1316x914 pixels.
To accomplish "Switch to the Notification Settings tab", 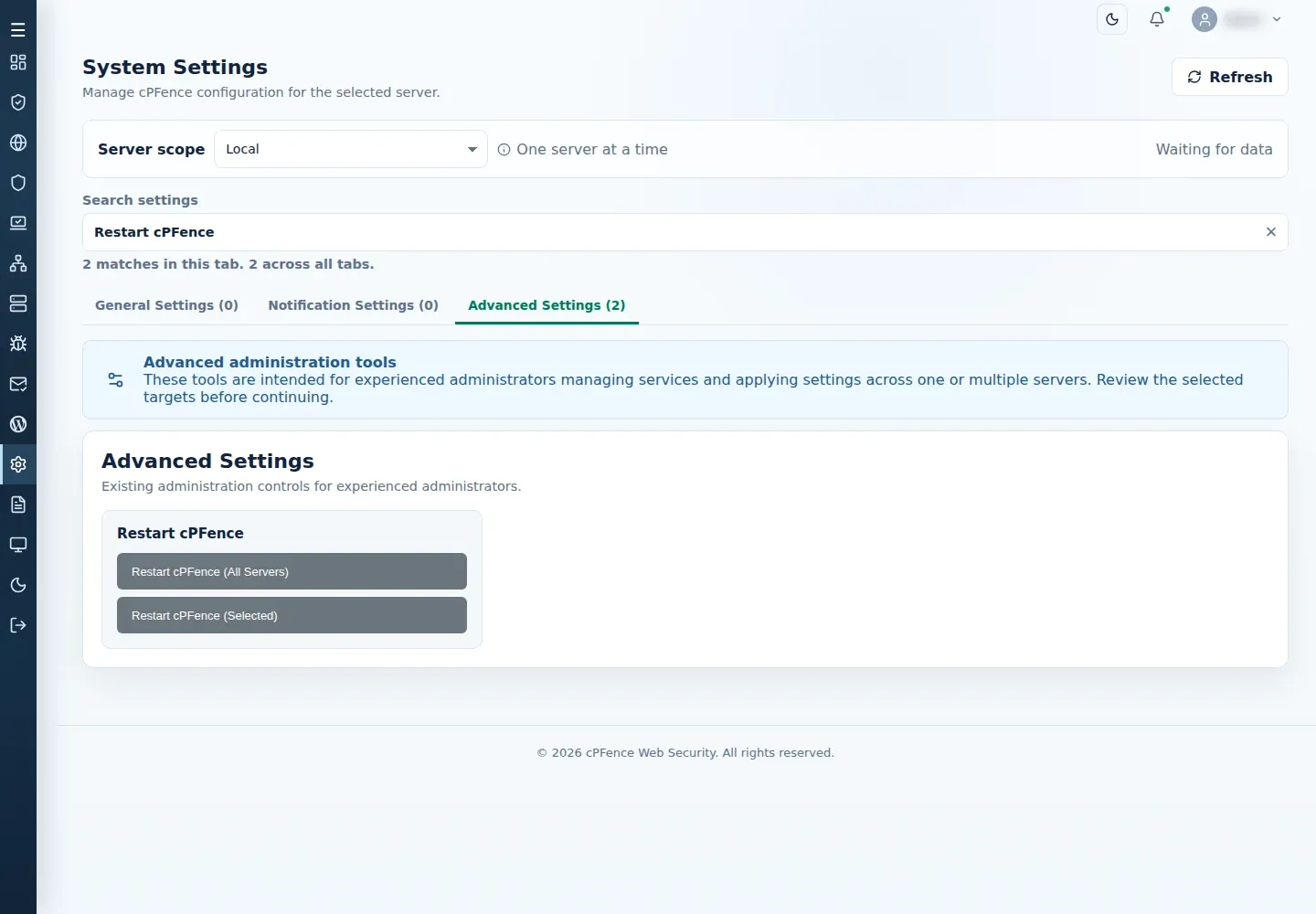I will (353, 305).
